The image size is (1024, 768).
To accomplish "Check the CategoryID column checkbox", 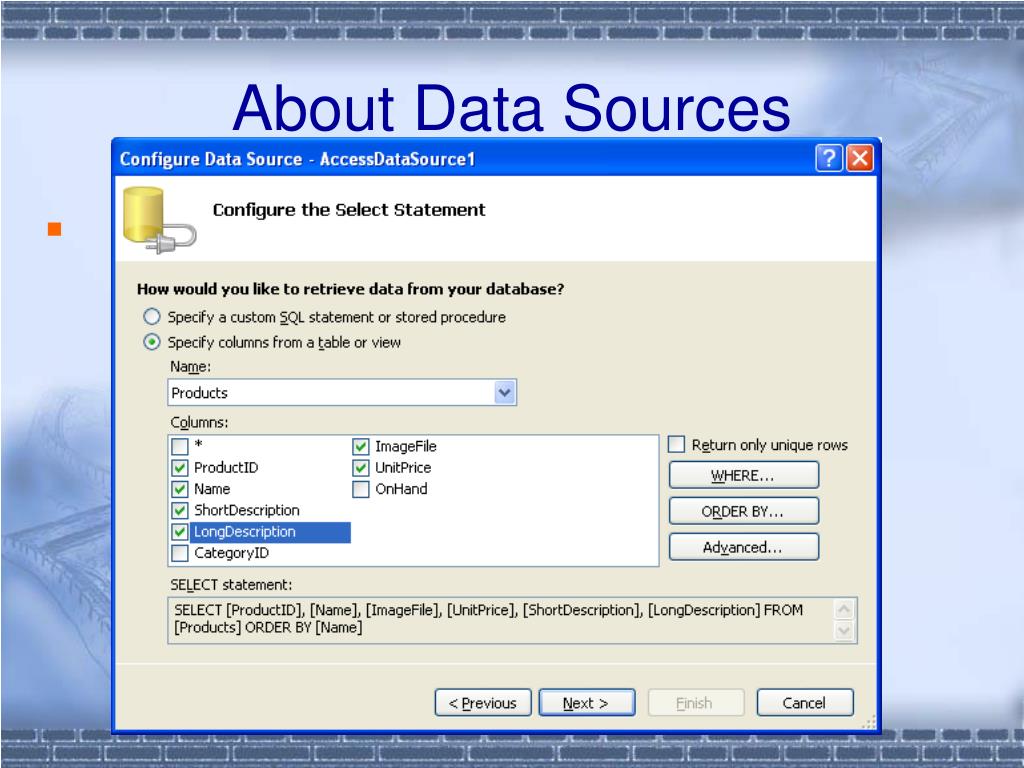I will 180,553.
